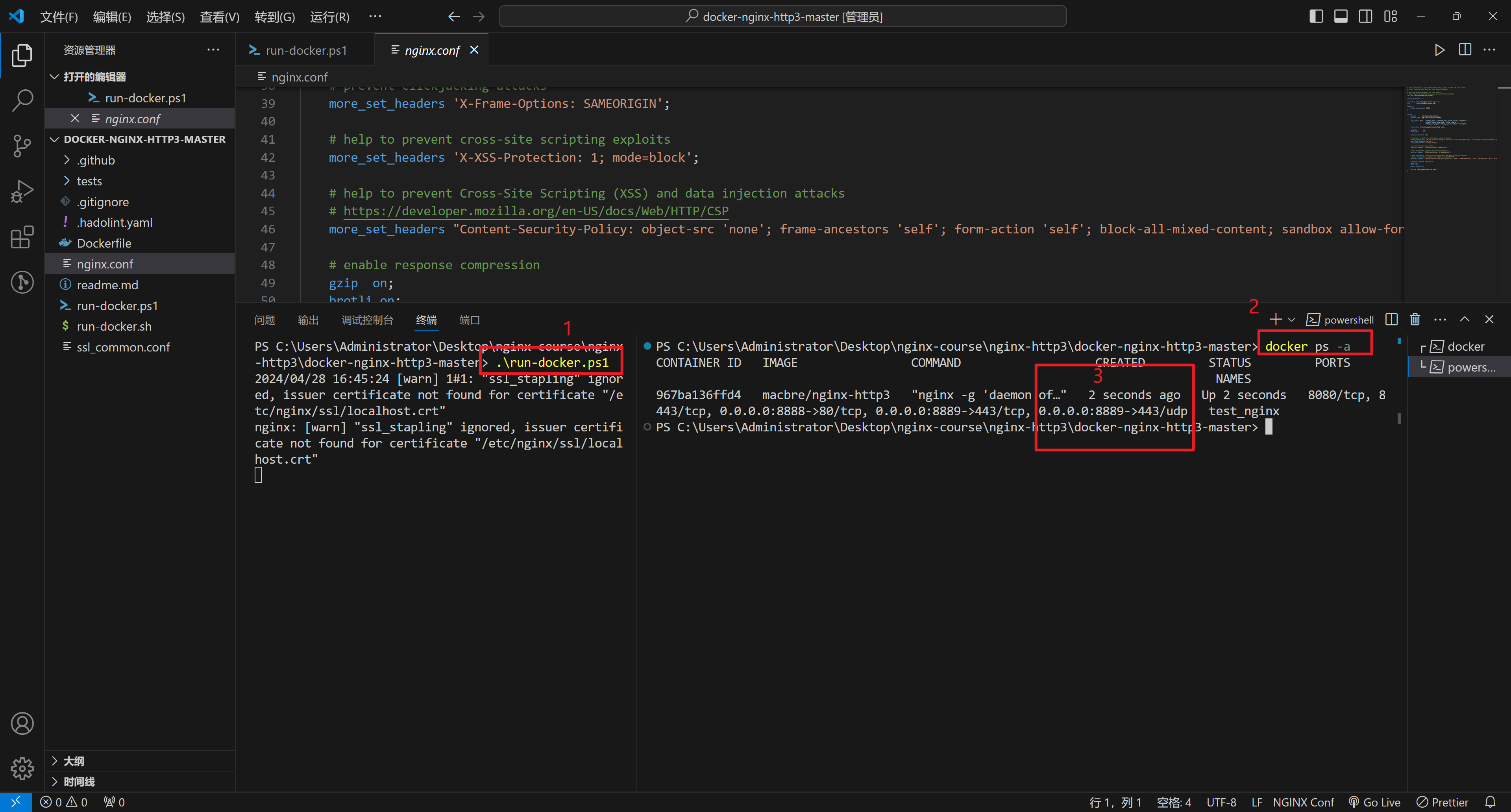Add a new terminal with plus icon
This screenshot has height=812, width=1511.
tap(1275, 319)
